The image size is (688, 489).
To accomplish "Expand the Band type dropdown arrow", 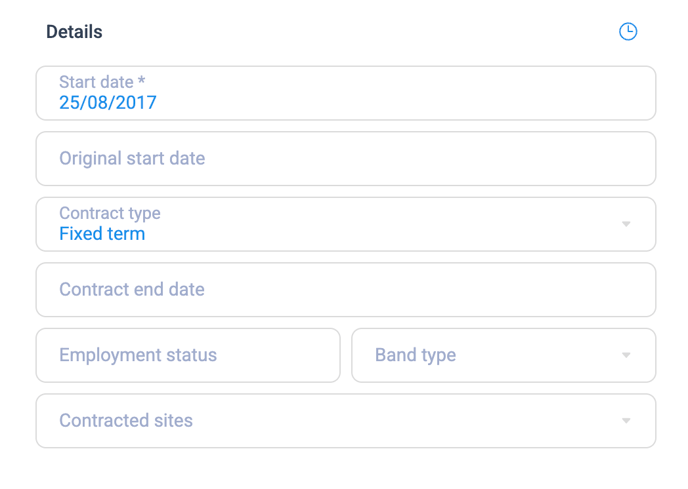I will 626,355.
